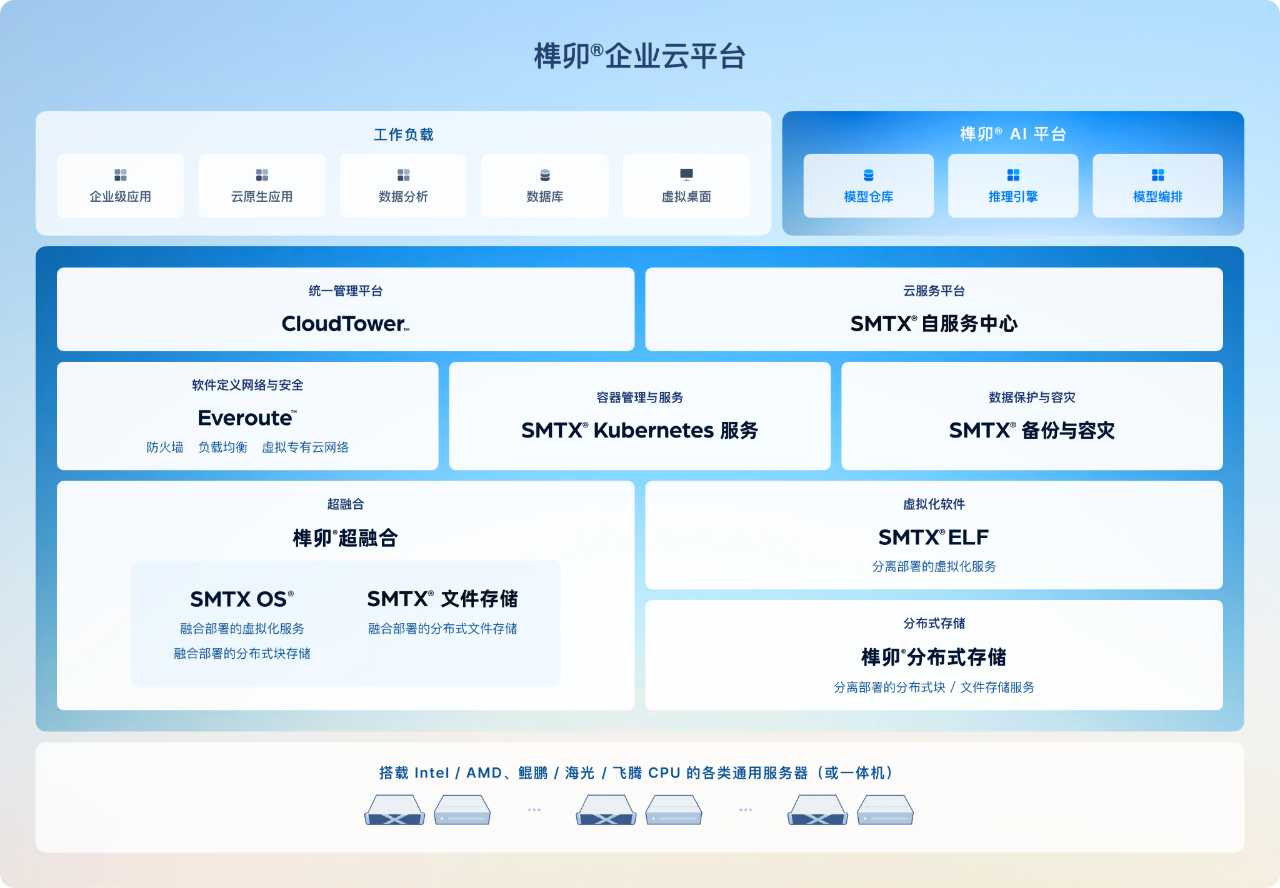
Task: Click the Everoute product name
Action: (x=247, y=418)
